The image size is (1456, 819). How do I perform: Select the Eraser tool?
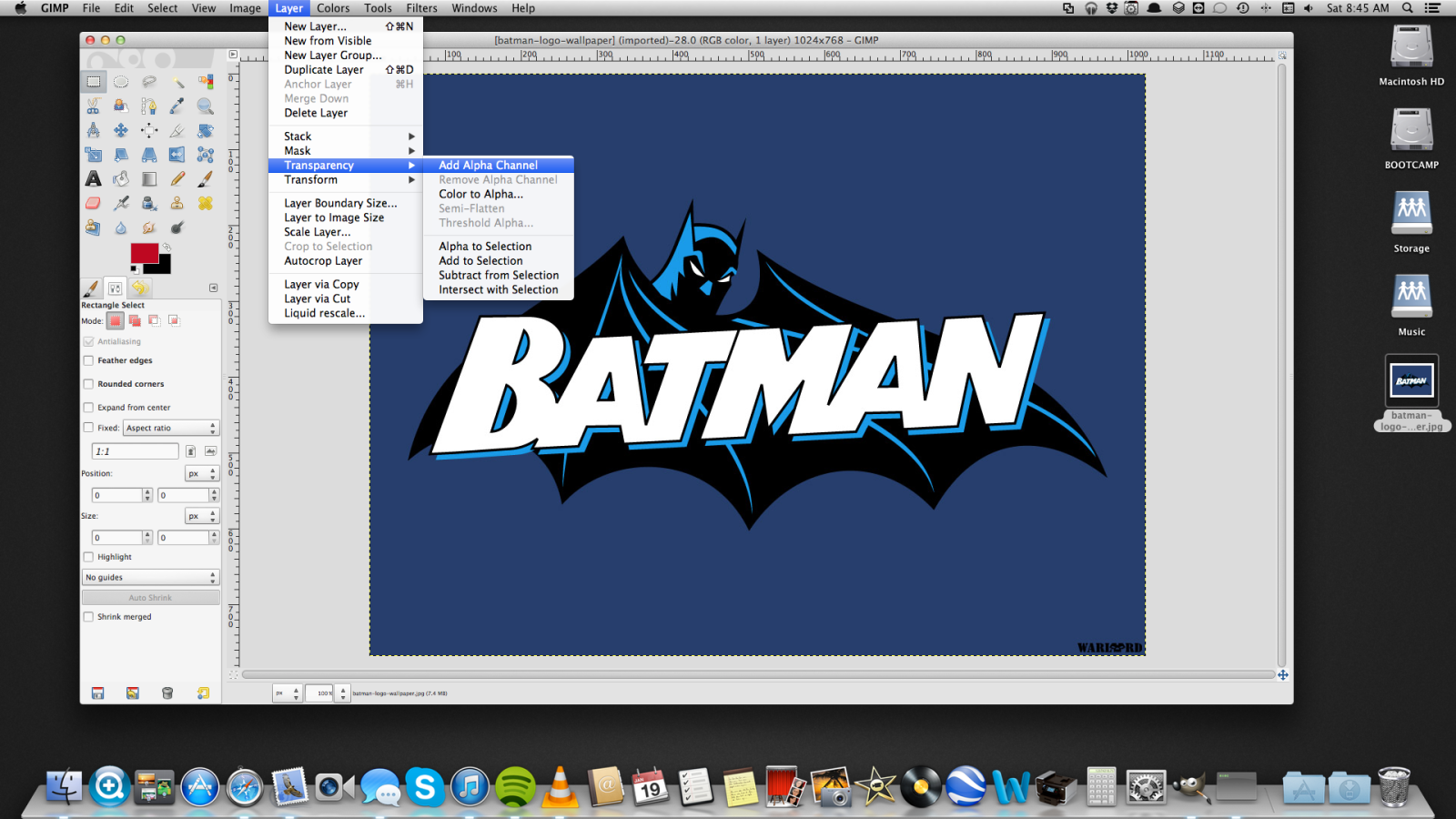pyautogui.click(x=93, y=203)
